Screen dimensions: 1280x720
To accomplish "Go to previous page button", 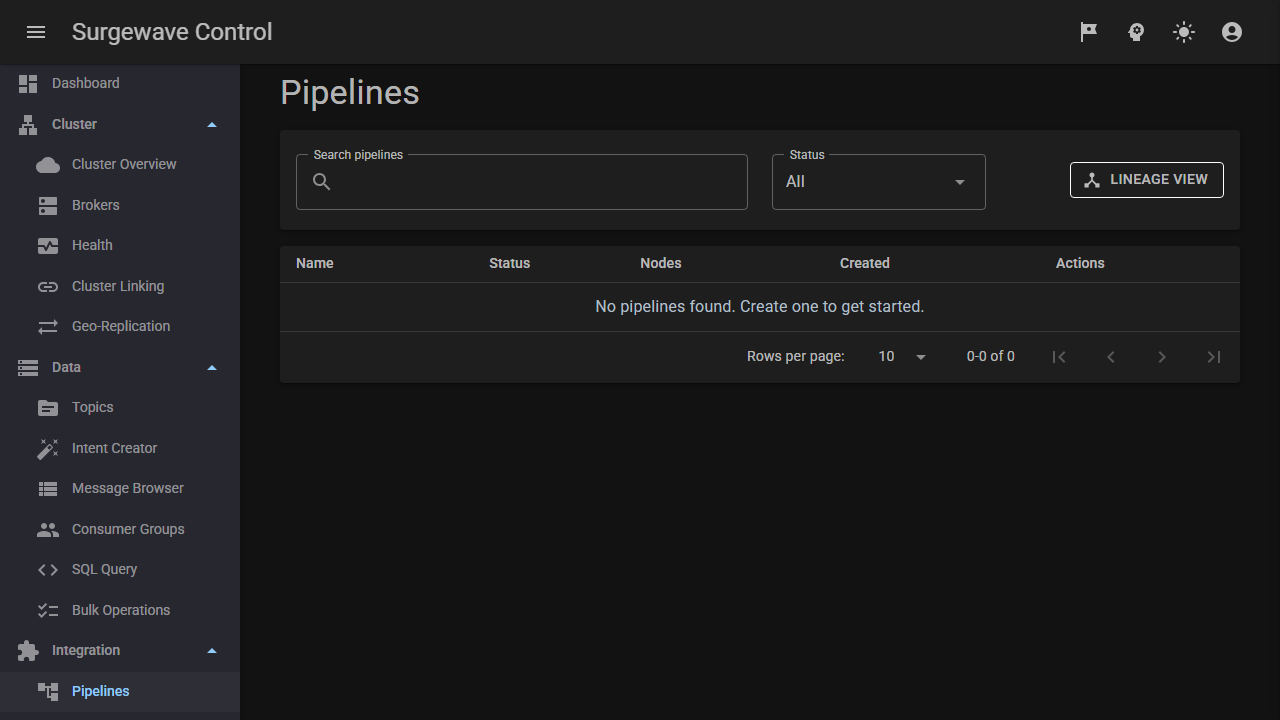I will [x=1110, y=357].
